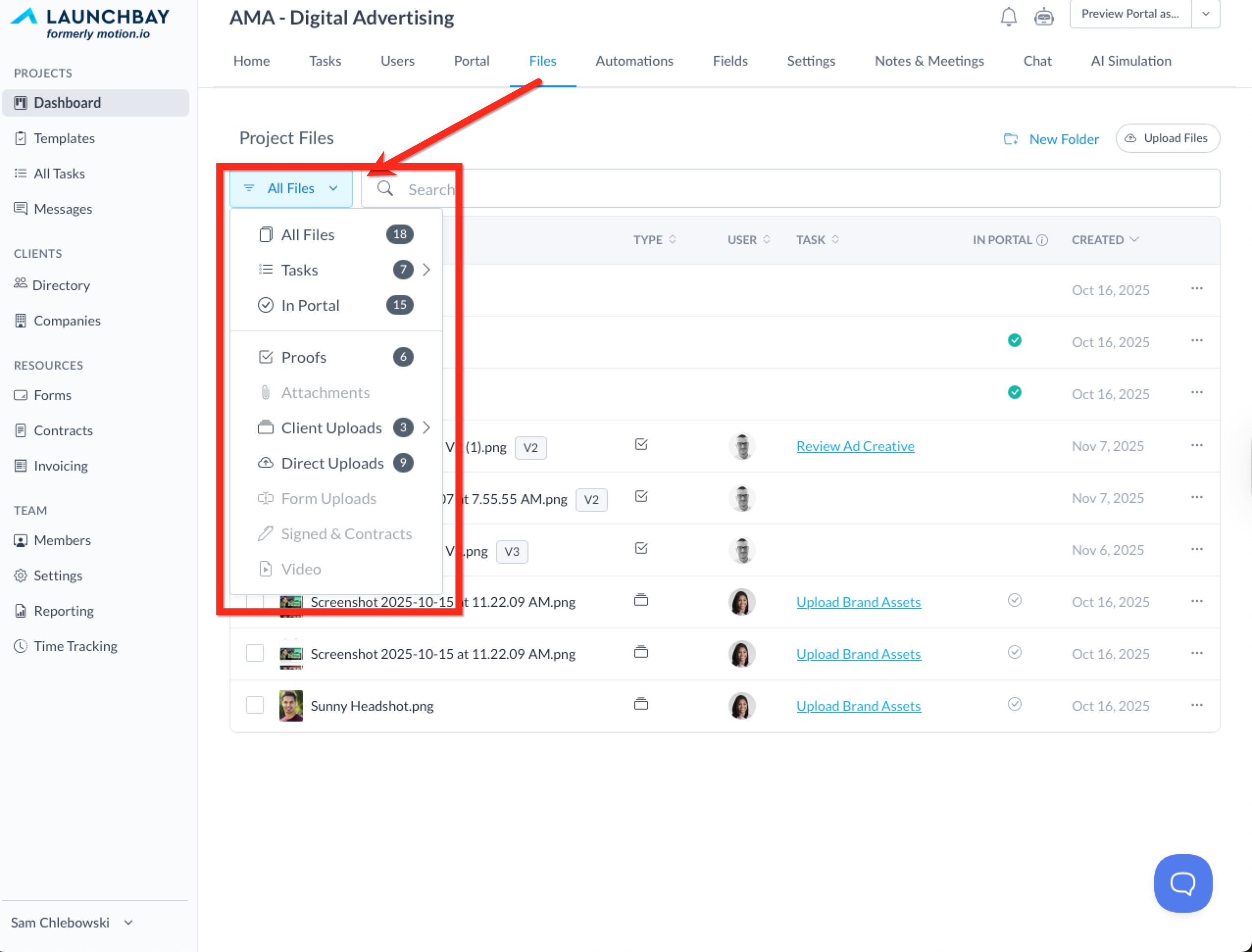Click the In Portal info icon

coord(1042,240)
